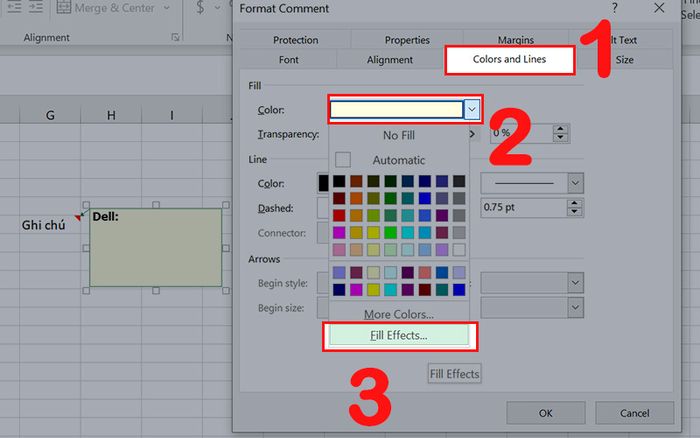Open the dropdown arrow beside the dollar icon

click(217, 7)
